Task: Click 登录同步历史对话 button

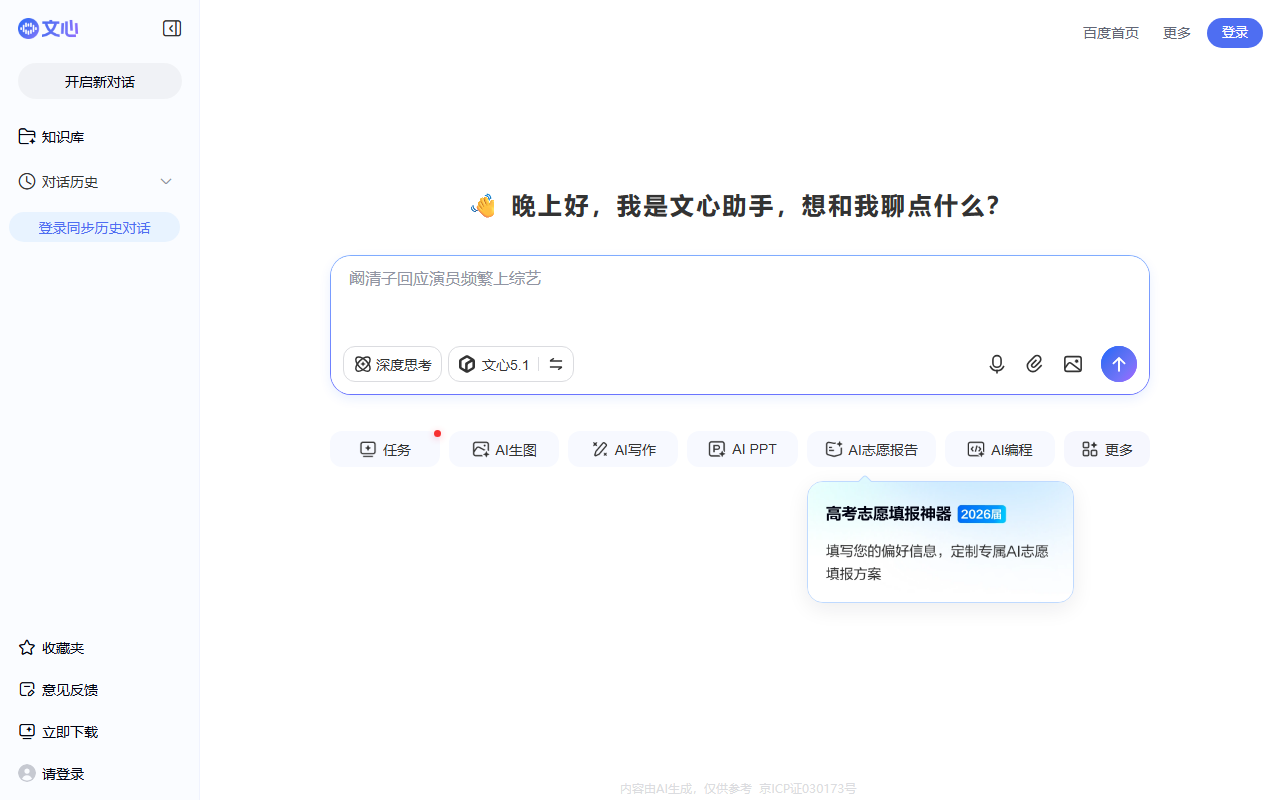Action: coord(94,227)
